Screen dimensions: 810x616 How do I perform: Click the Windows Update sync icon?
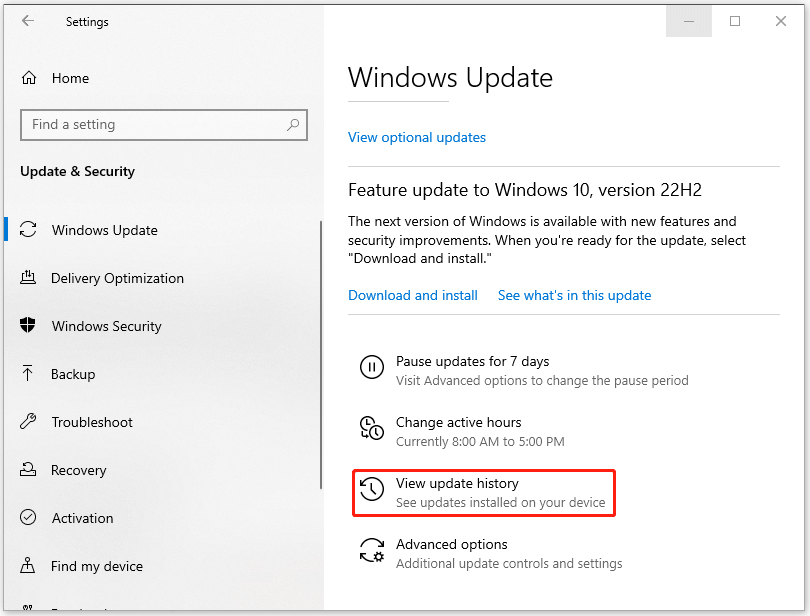tap(28, 229)
